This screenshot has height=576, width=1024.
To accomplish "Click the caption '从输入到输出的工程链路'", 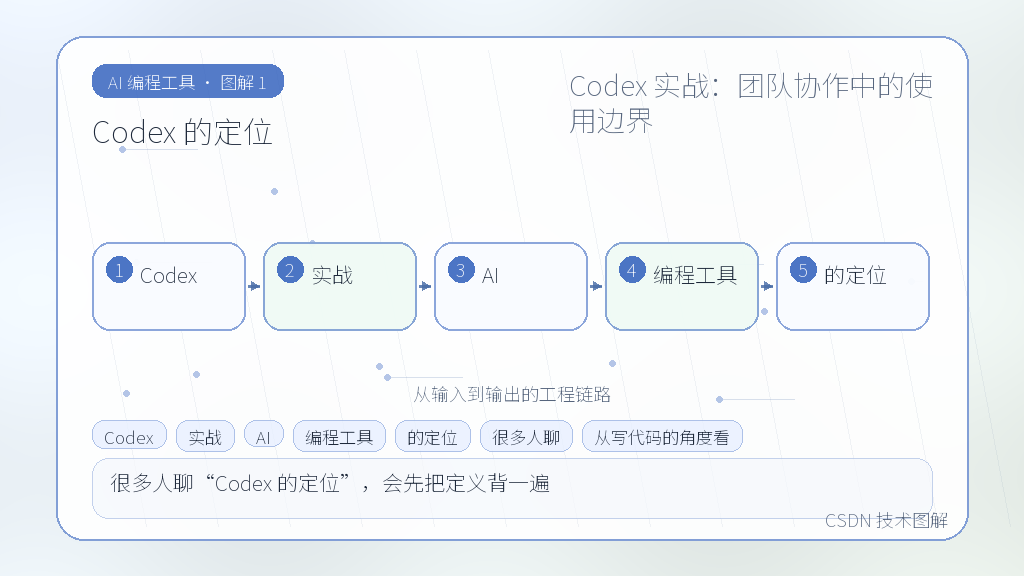I will [x=512, y=394].
